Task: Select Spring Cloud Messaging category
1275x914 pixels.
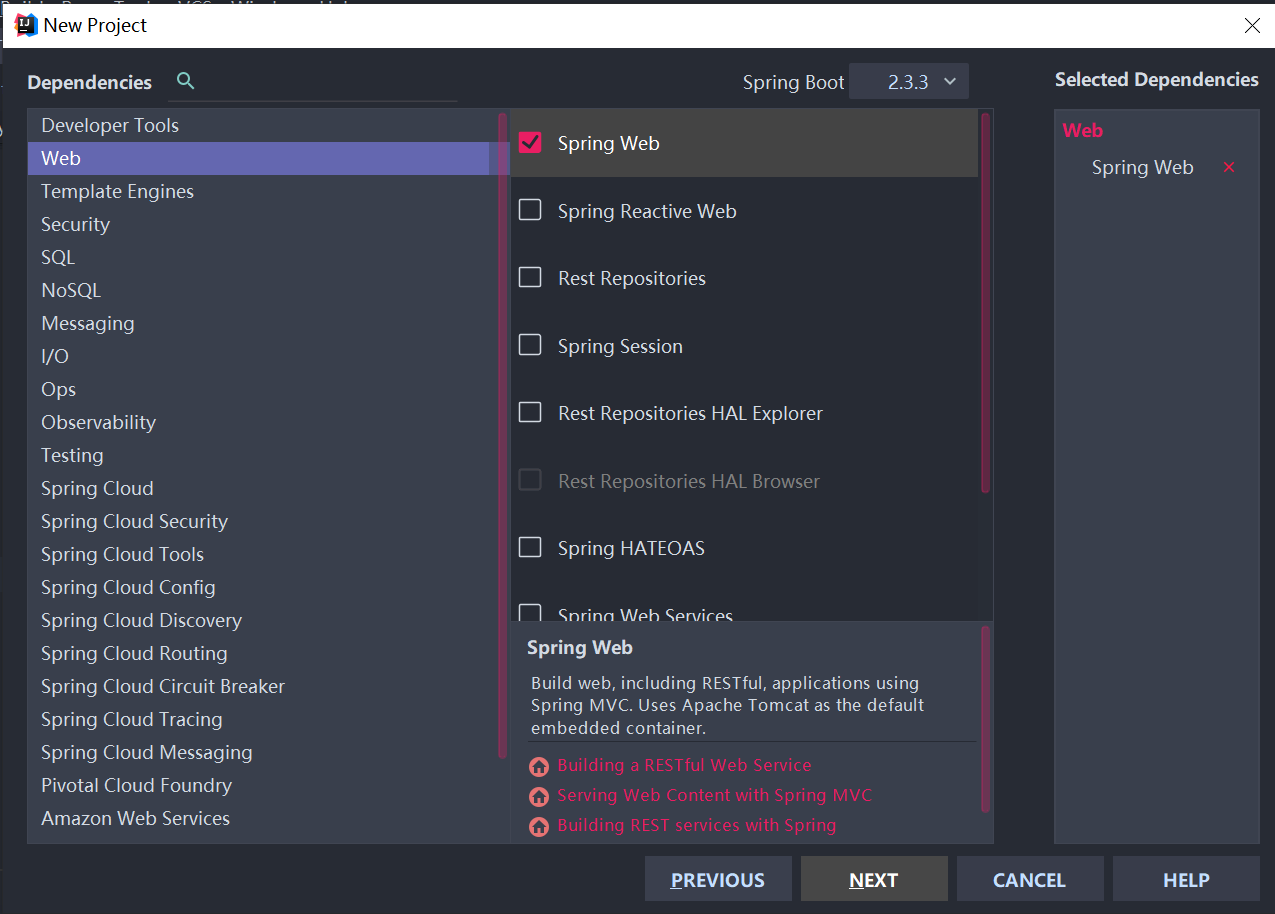Action: coord(263,752)
